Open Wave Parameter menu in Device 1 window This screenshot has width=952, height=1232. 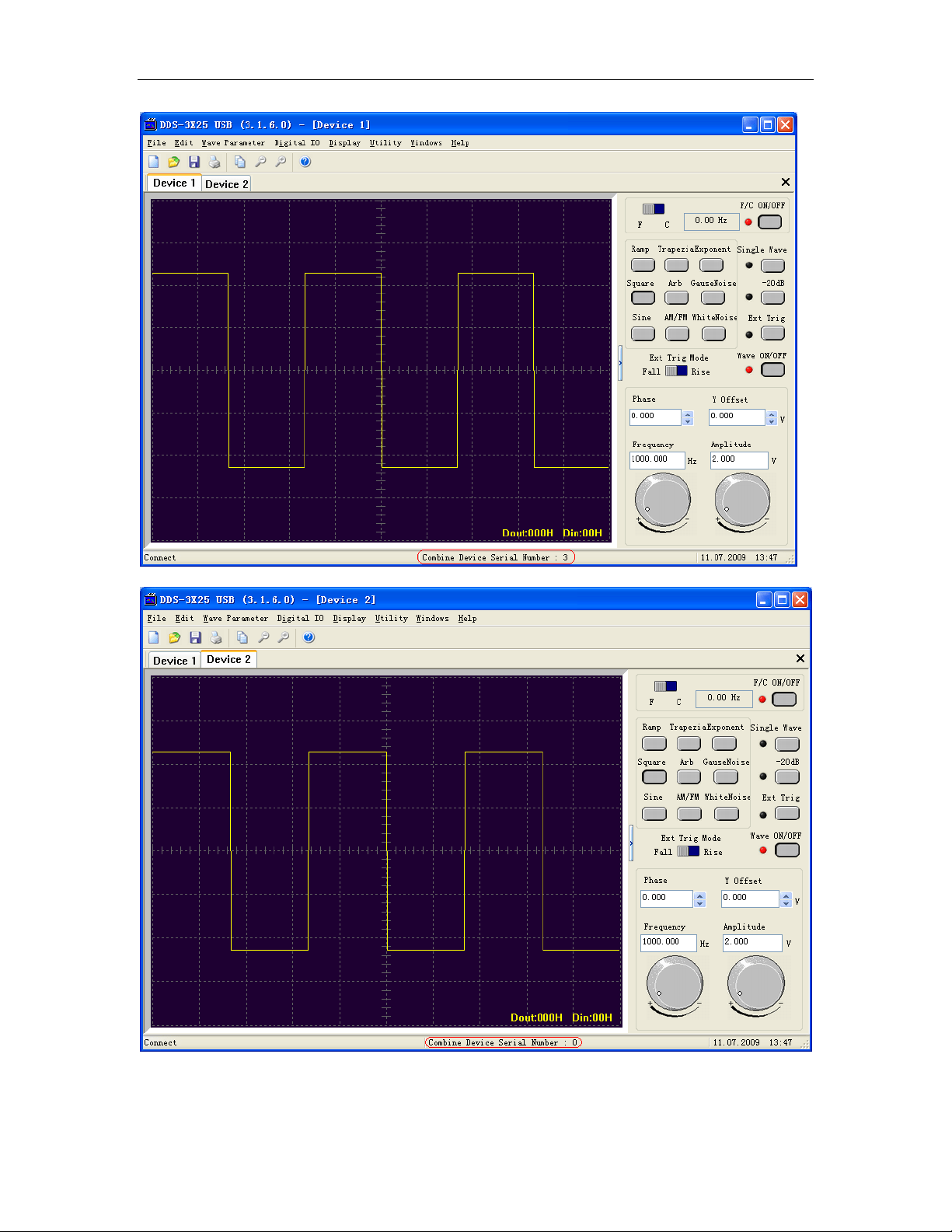233,143
